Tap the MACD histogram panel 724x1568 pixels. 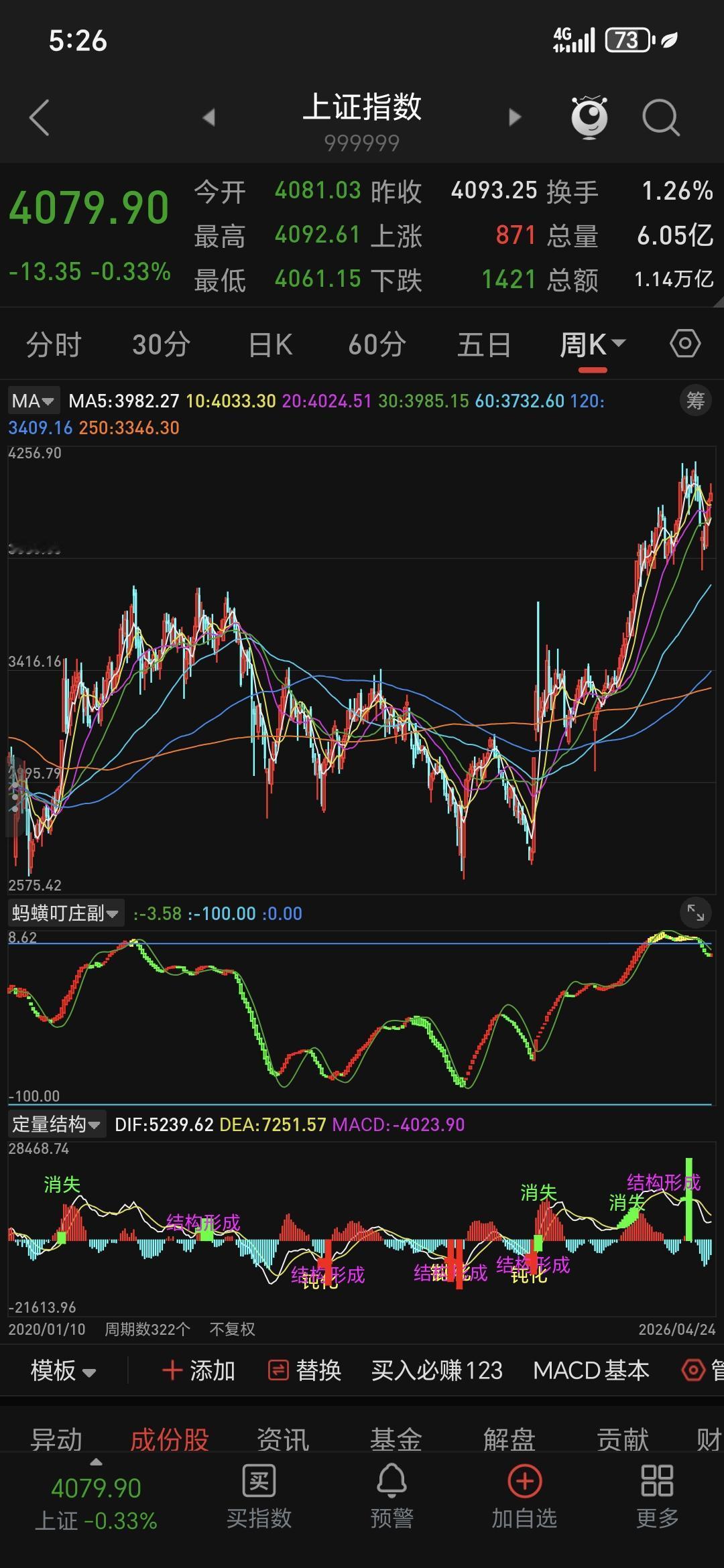[361, 1229]
